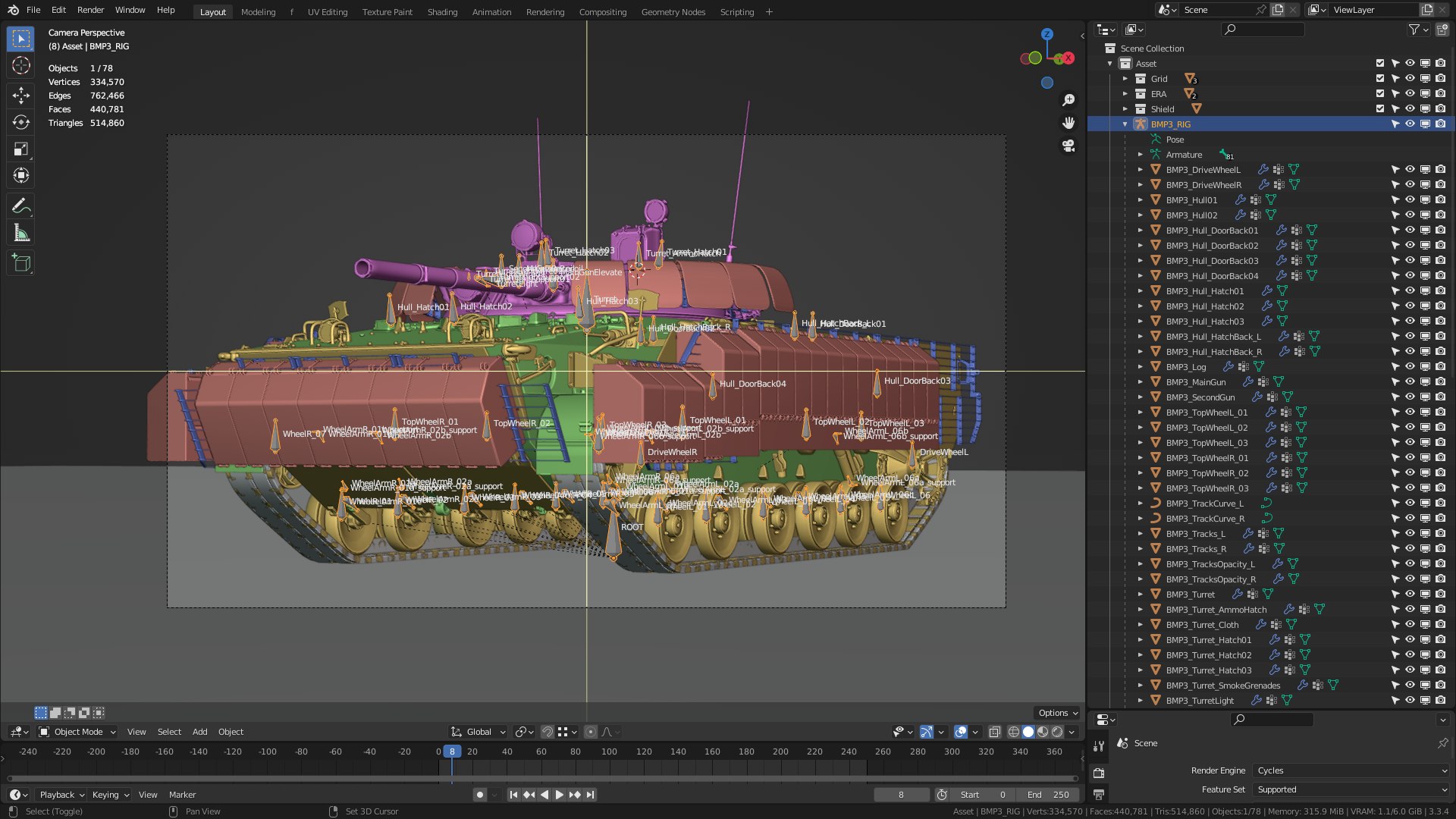Switch to Modeling workspace tab
This screenshot has width=1456, height=819.
(x=258, y=12)
